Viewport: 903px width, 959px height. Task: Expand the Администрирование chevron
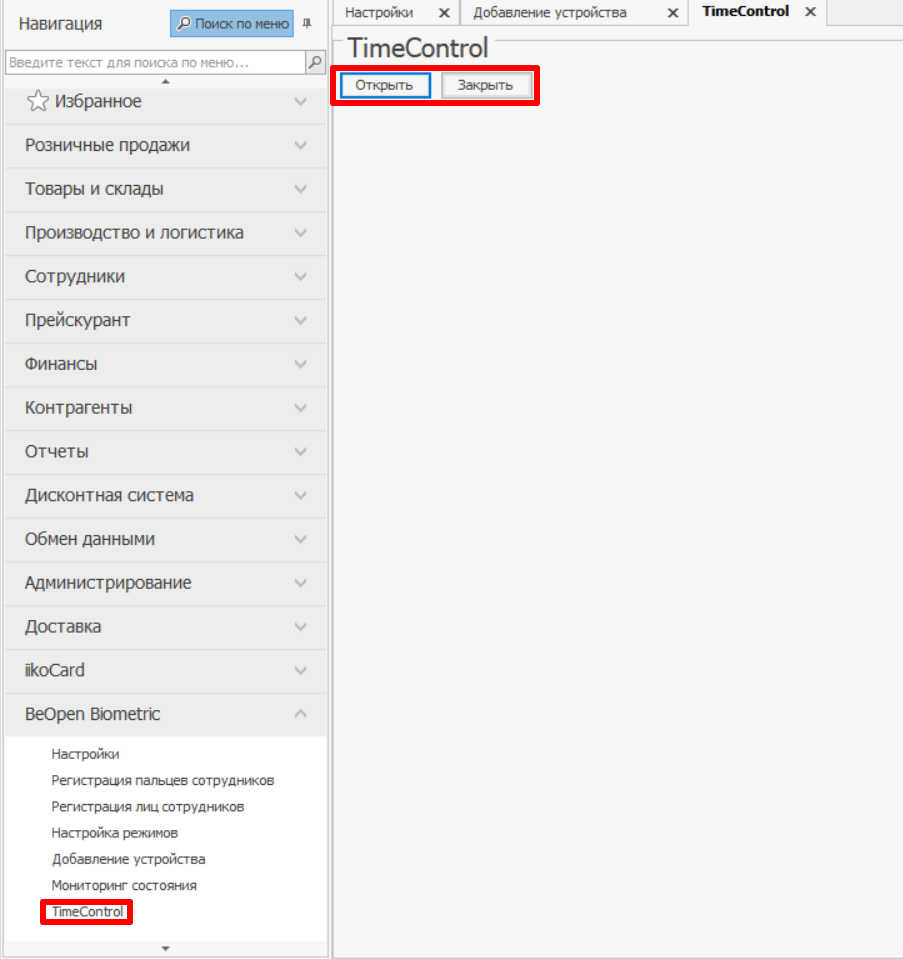coord(300,582)
